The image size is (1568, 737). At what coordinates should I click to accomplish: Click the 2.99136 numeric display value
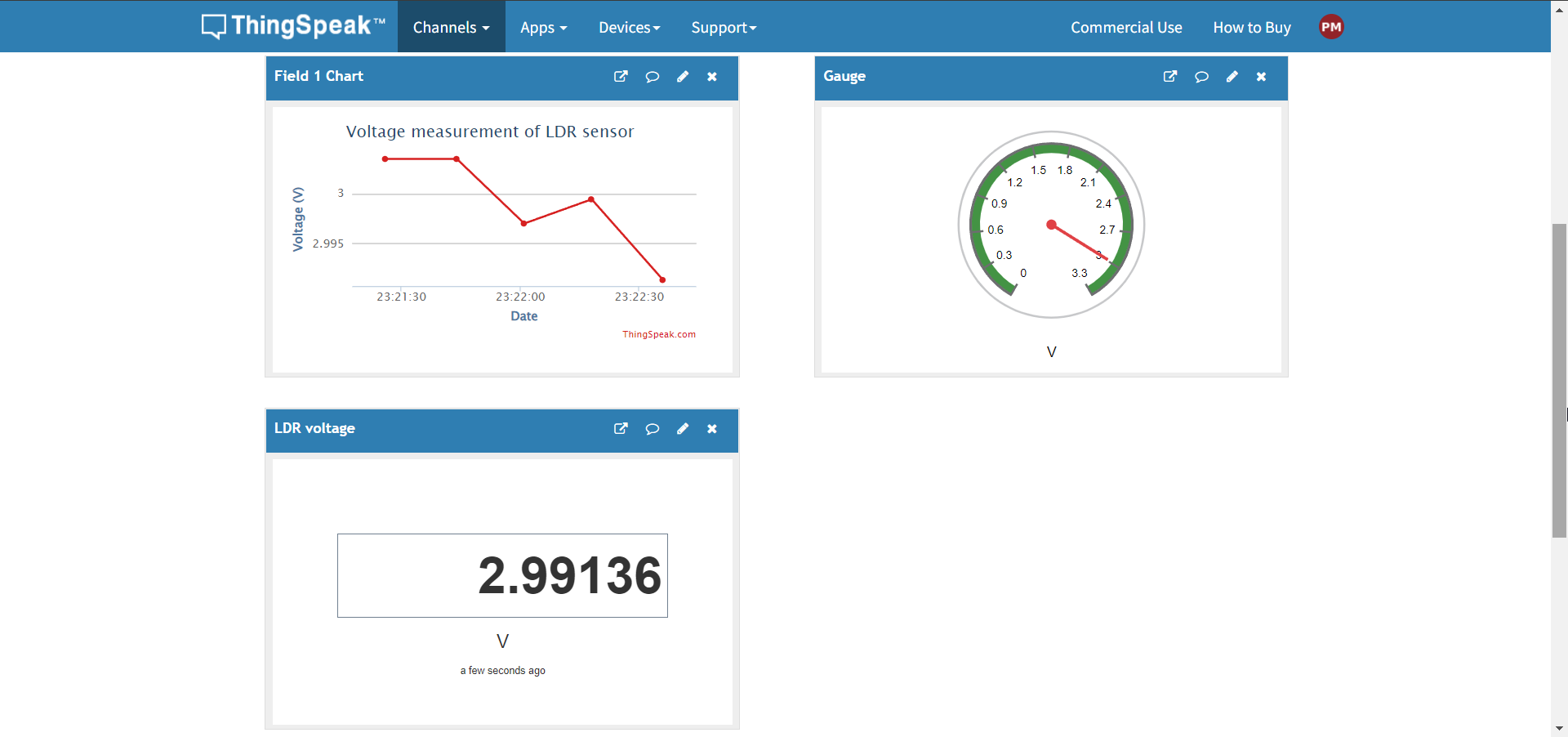pos(569,575)
